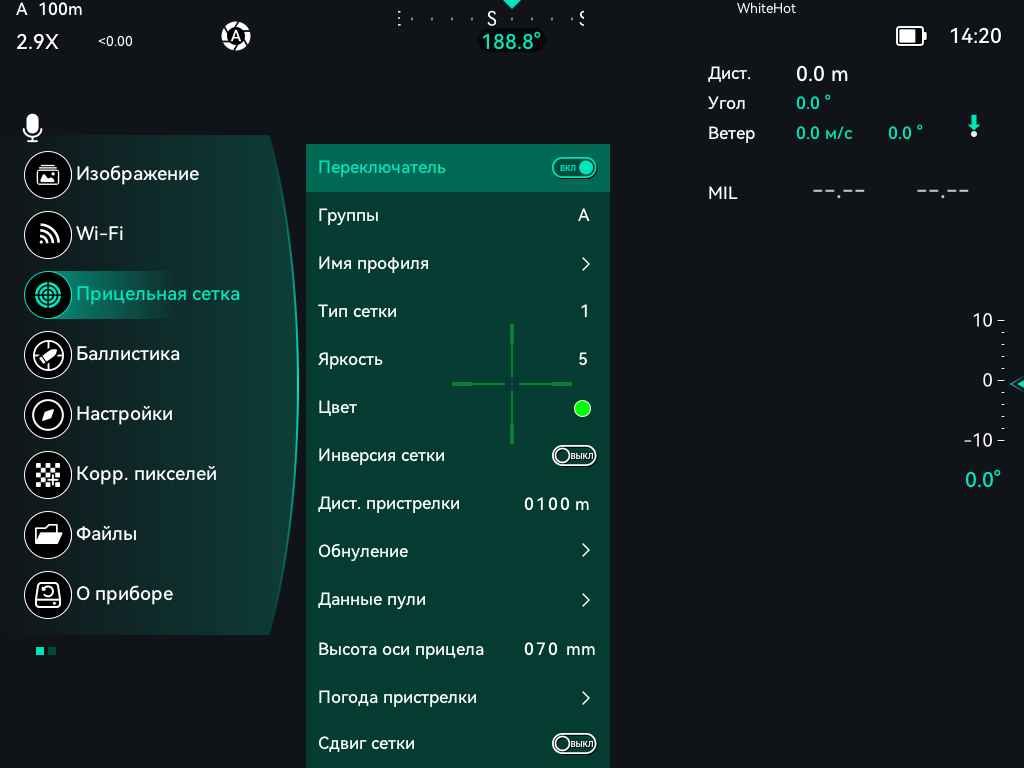Open Обнуление via its chevron

point(585,551)
